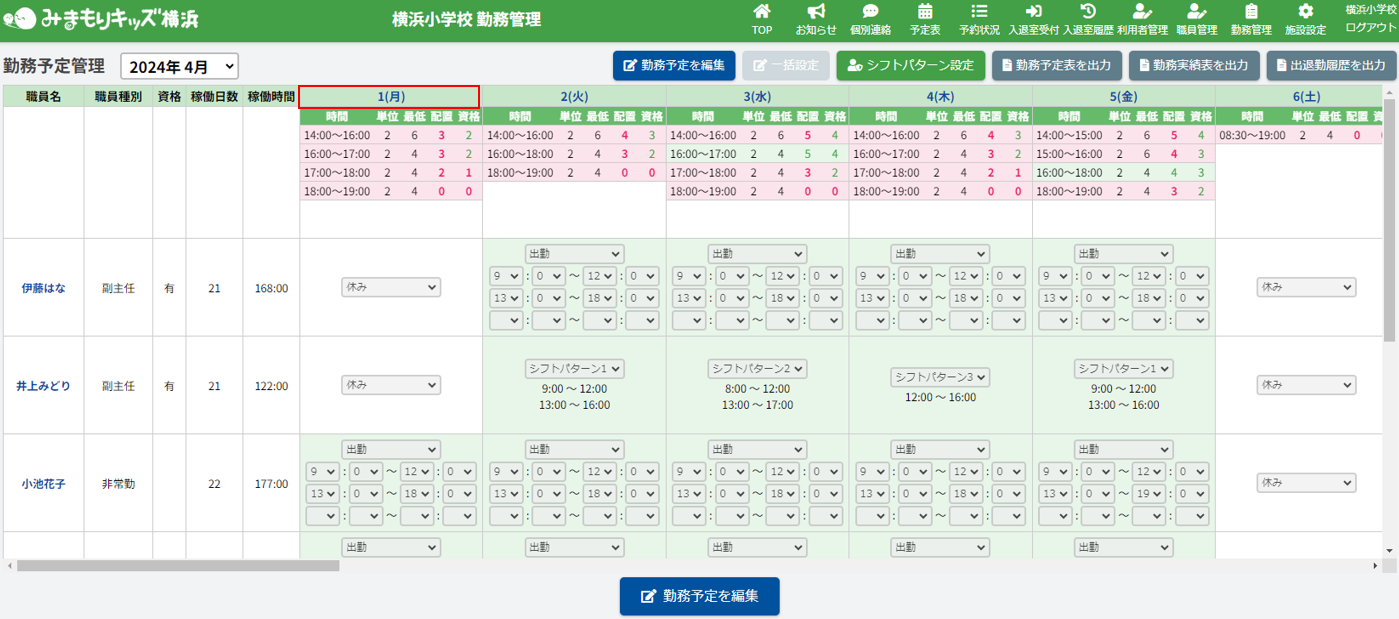Image resolution: width=1399 pixels, height=619 pixels.
Task: Open staff link 伊藤はな
Action: tap(43, 288)
